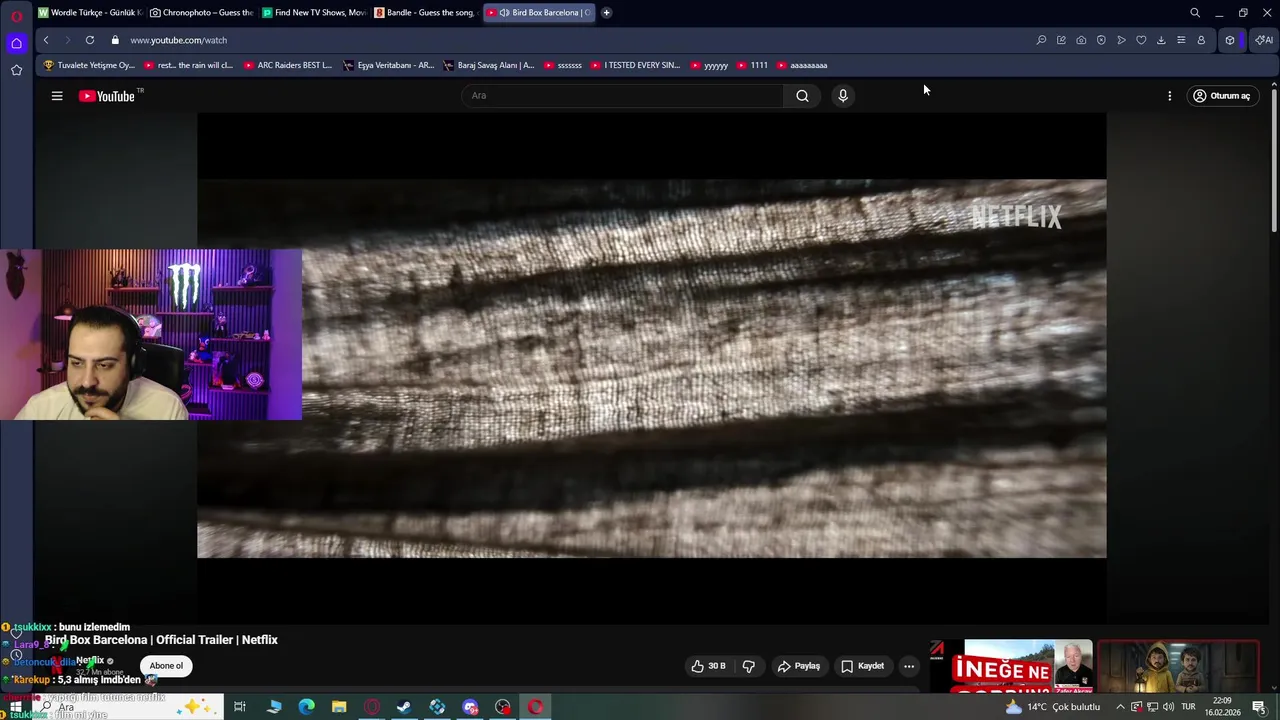Launch Microsoft Edge from the taskbar

click(306, 707)
